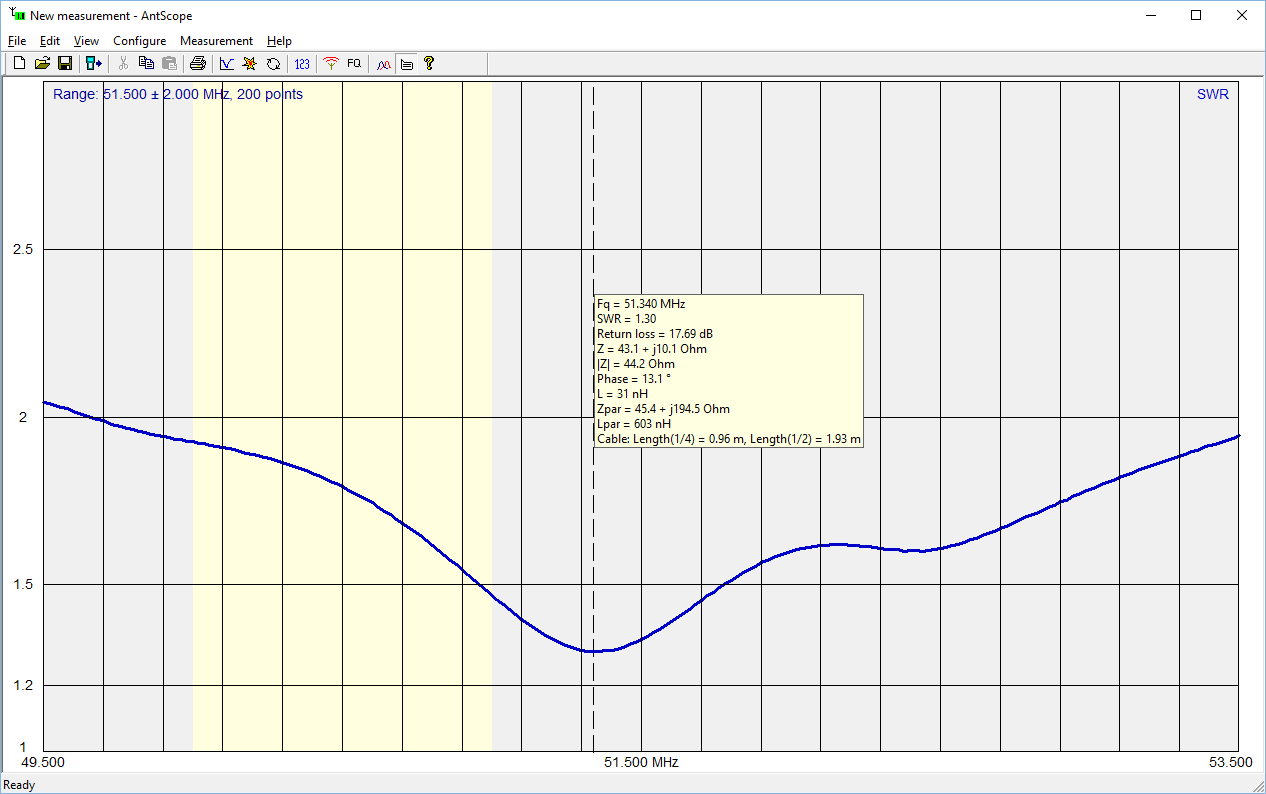
Task: Click the SWR label in the graph corner
Action: tap(1212, 95)
